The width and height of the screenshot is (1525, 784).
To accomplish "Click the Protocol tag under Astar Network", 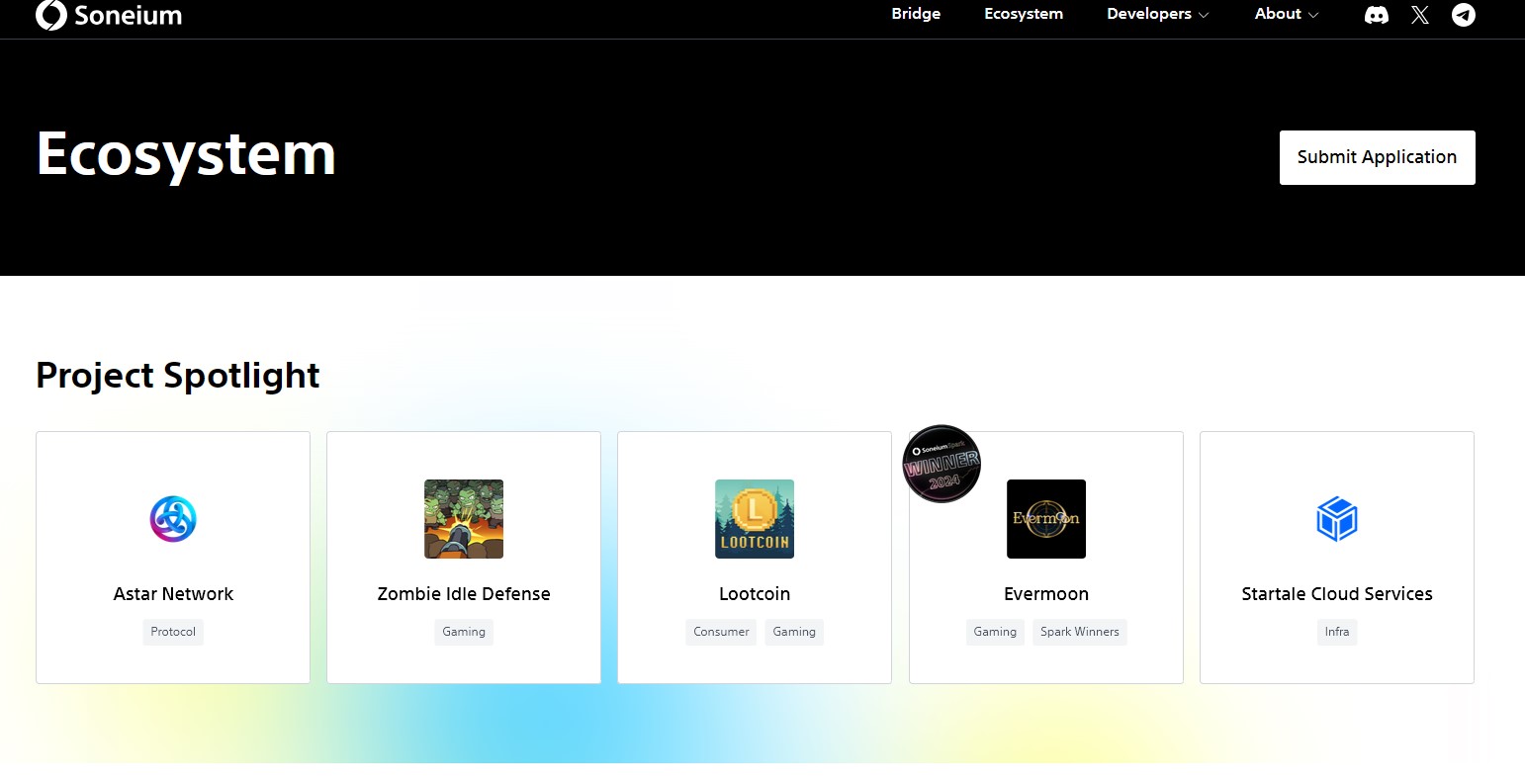I will click(173, 632).
